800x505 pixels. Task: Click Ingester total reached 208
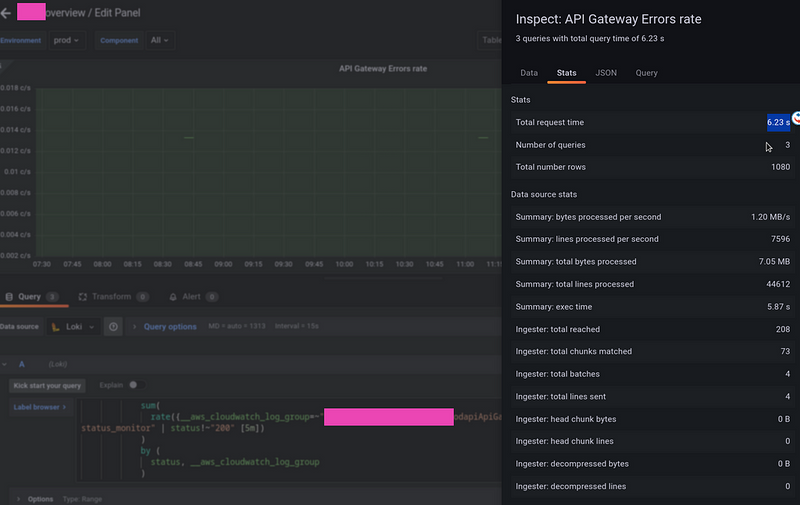(x=783, y=330)
